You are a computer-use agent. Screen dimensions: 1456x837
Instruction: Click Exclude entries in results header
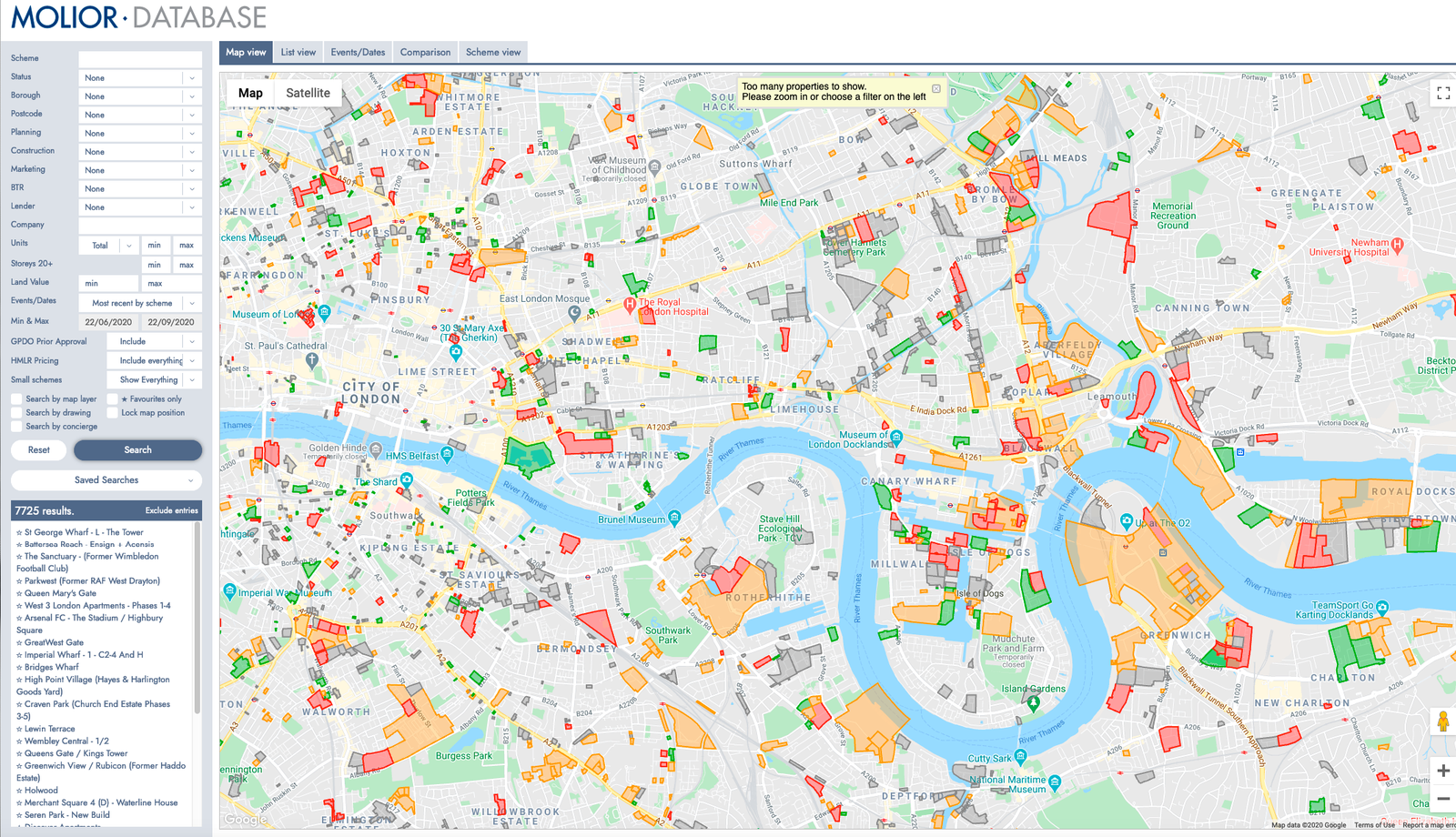point(171,510)
